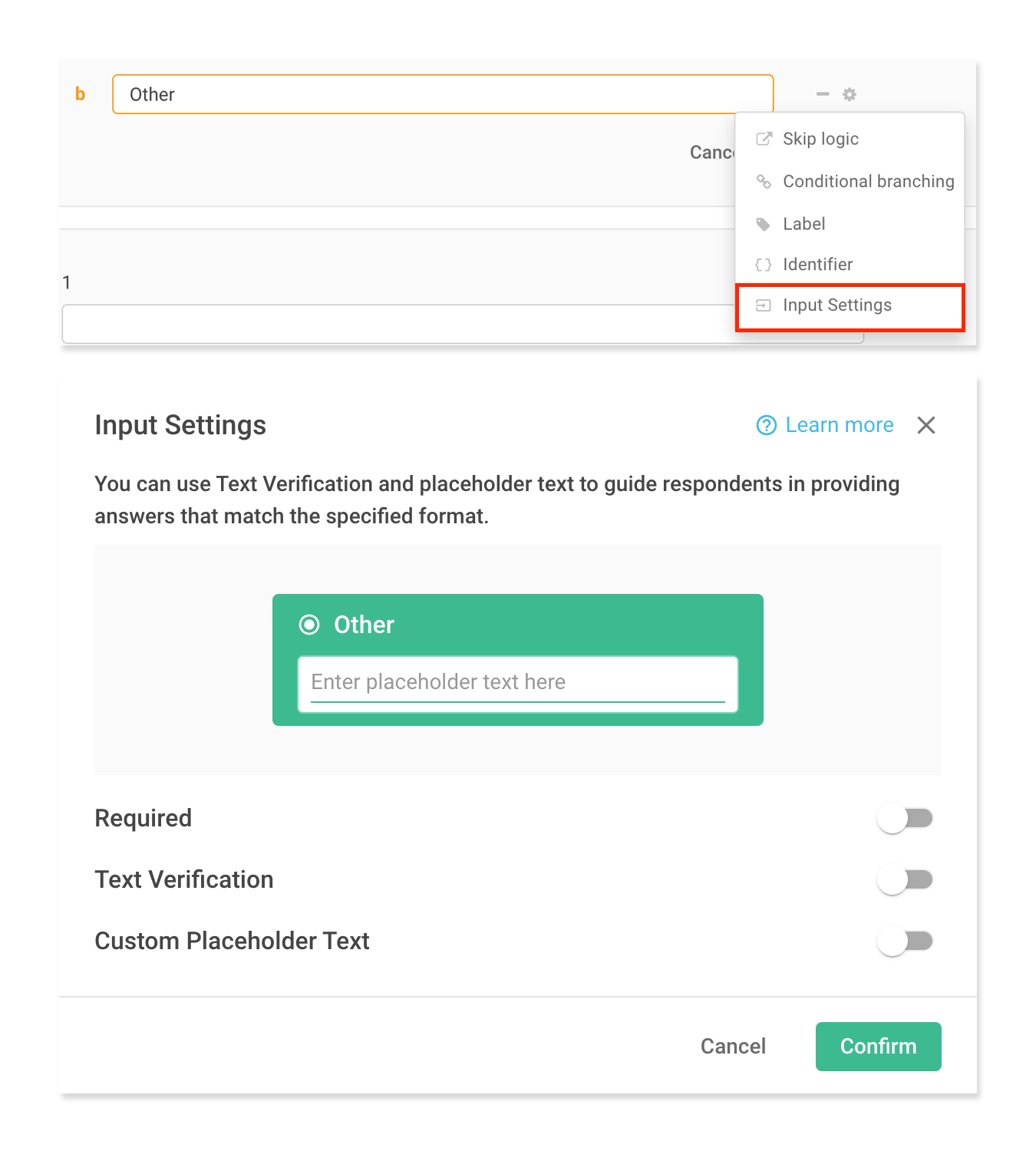This screenshot has width=1036, height=1151.
Task: Choose Input Settings from the menu
Action: (x=836, y=305)
